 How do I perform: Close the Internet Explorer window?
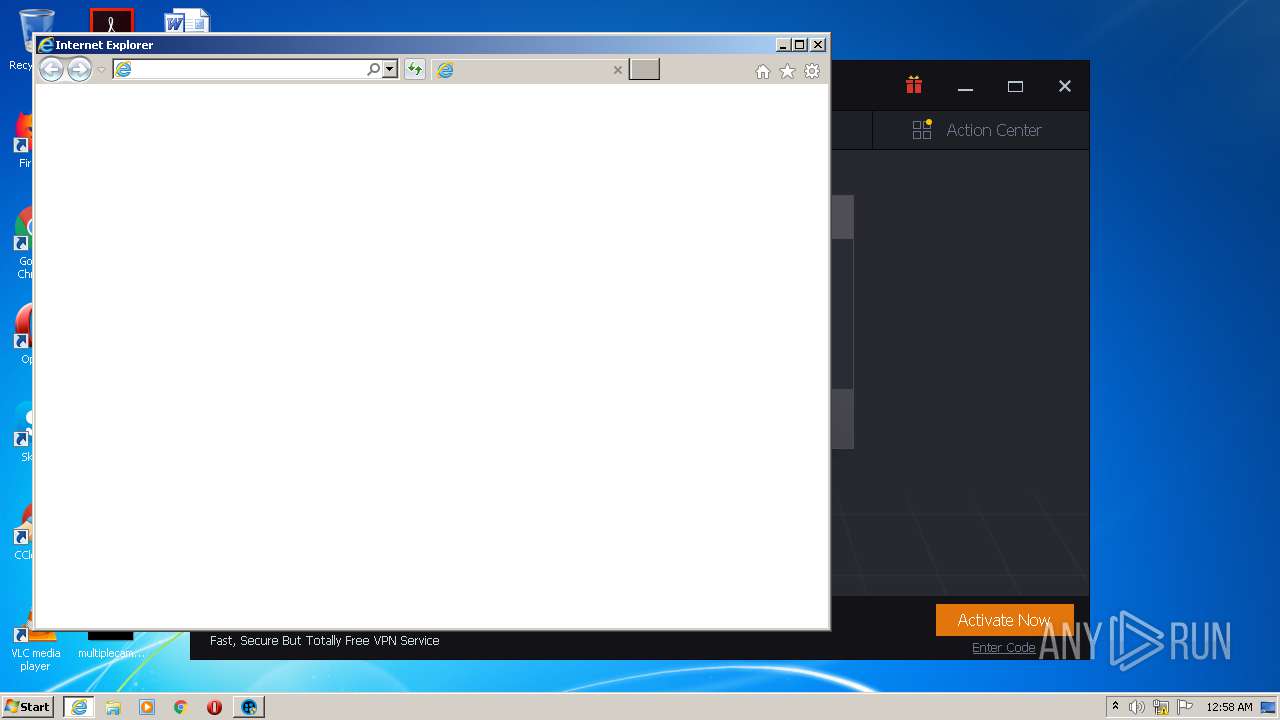click(x=818, y=45)
